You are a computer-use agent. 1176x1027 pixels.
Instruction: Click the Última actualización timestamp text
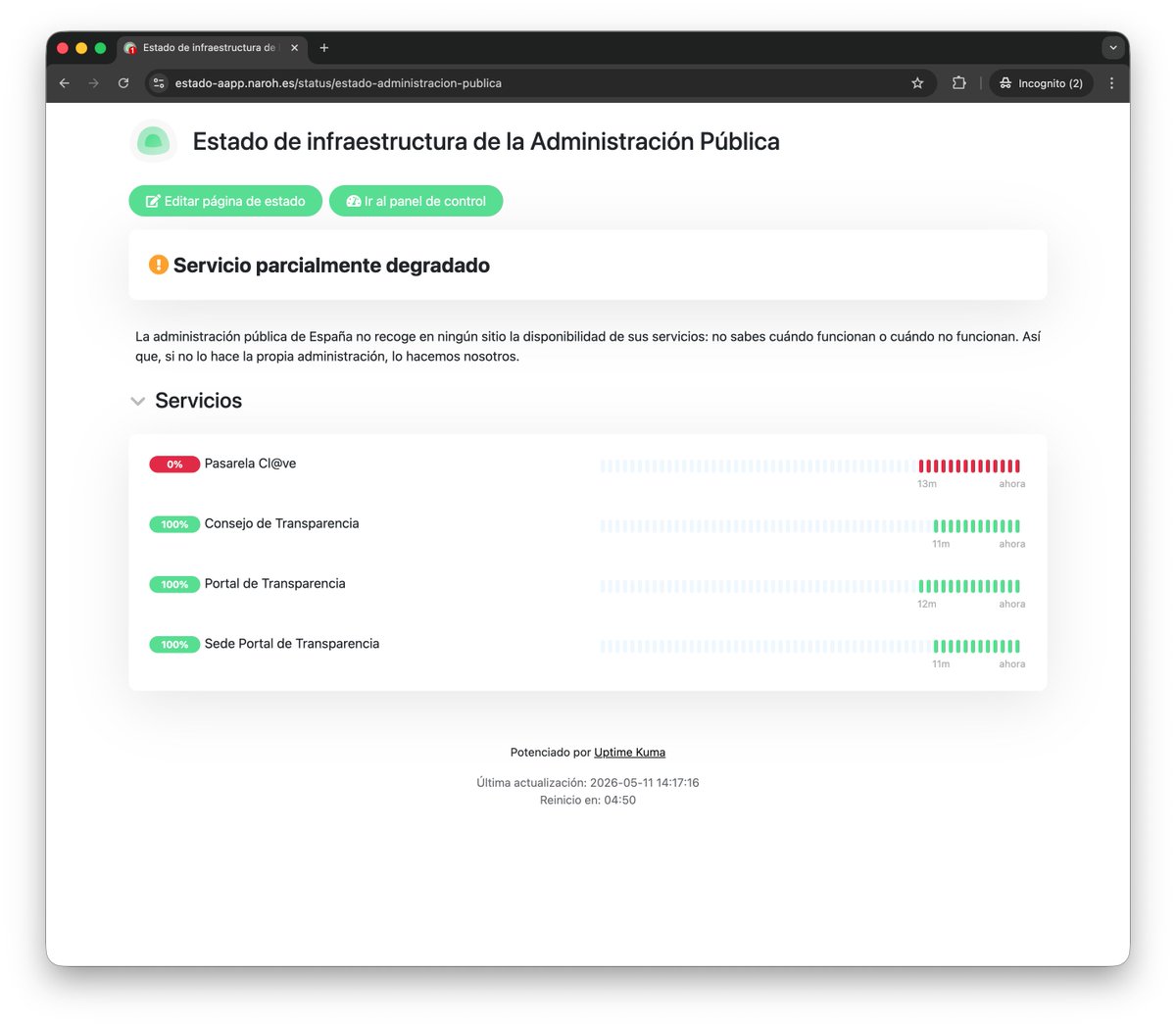point(588,783)
